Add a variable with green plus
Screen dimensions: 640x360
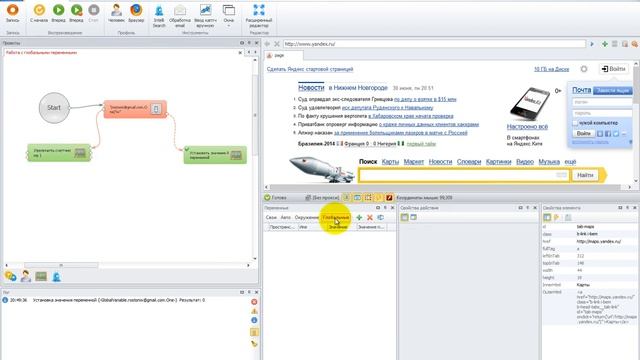[x=359, y=218]
